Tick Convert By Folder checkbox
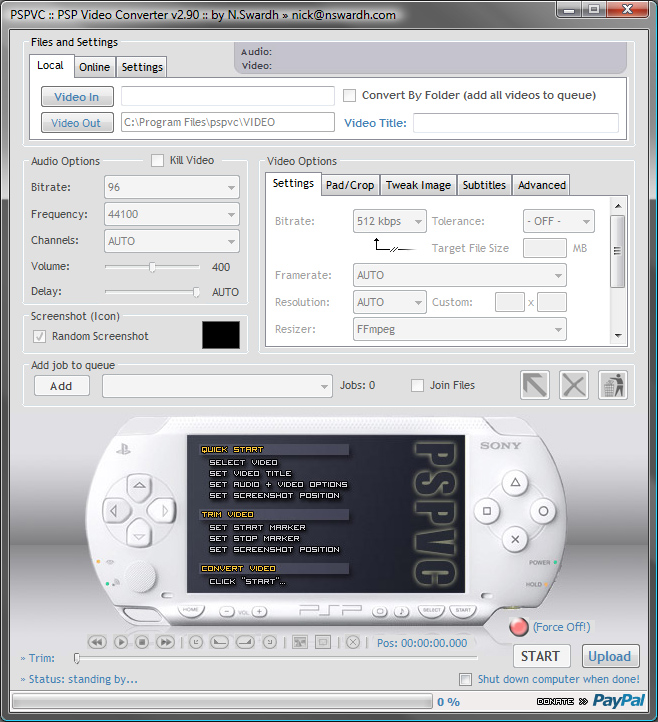The width and height of the screenshot is (658, 722). (350, 96)
